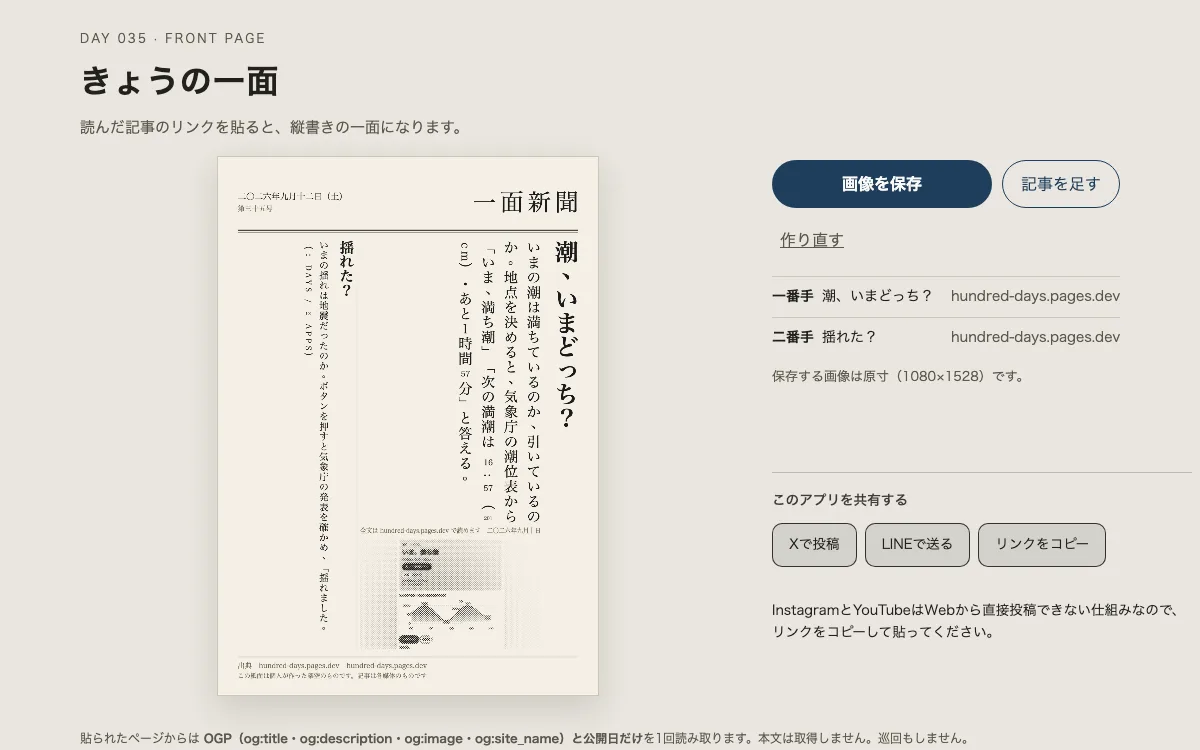
Task: Click the このアプリを共有する heading
Action: click(840, 500)
